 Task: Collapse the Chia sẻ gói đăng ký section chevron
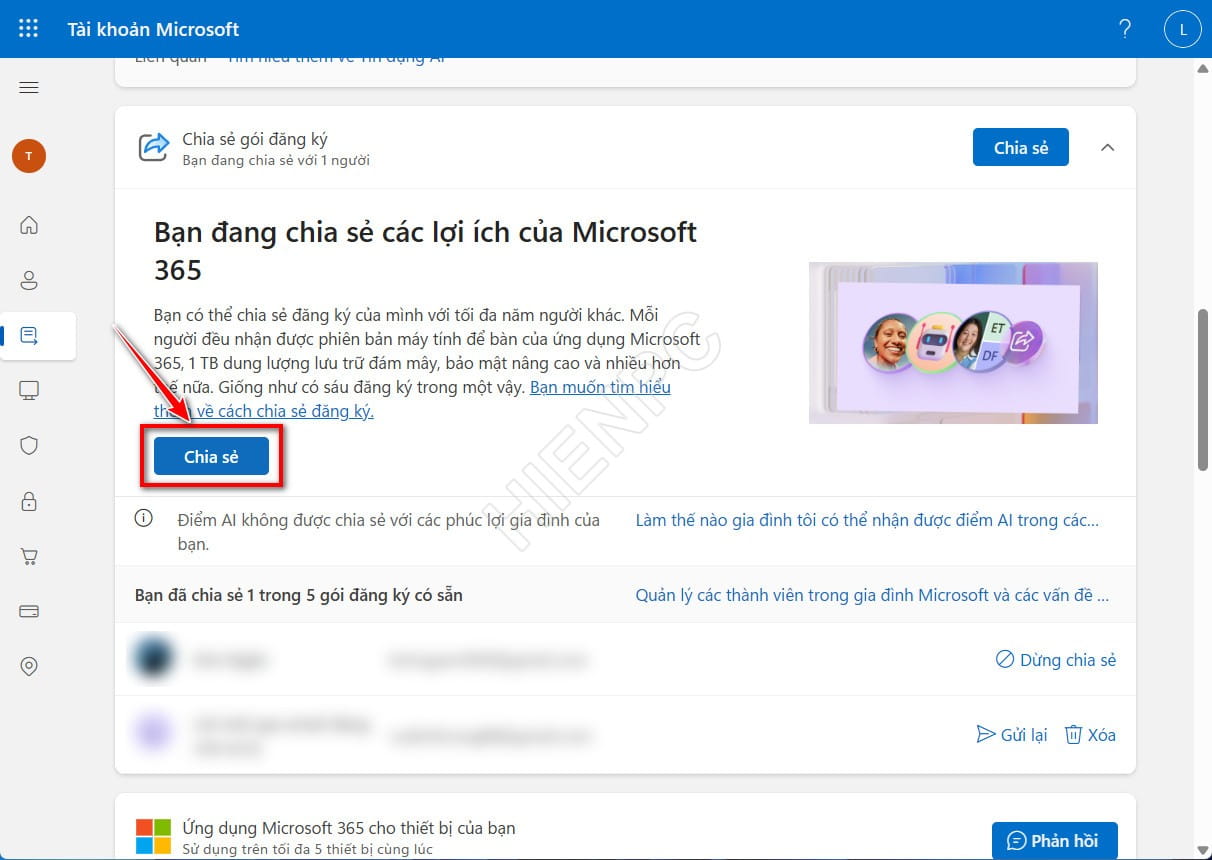(1107, 147)
